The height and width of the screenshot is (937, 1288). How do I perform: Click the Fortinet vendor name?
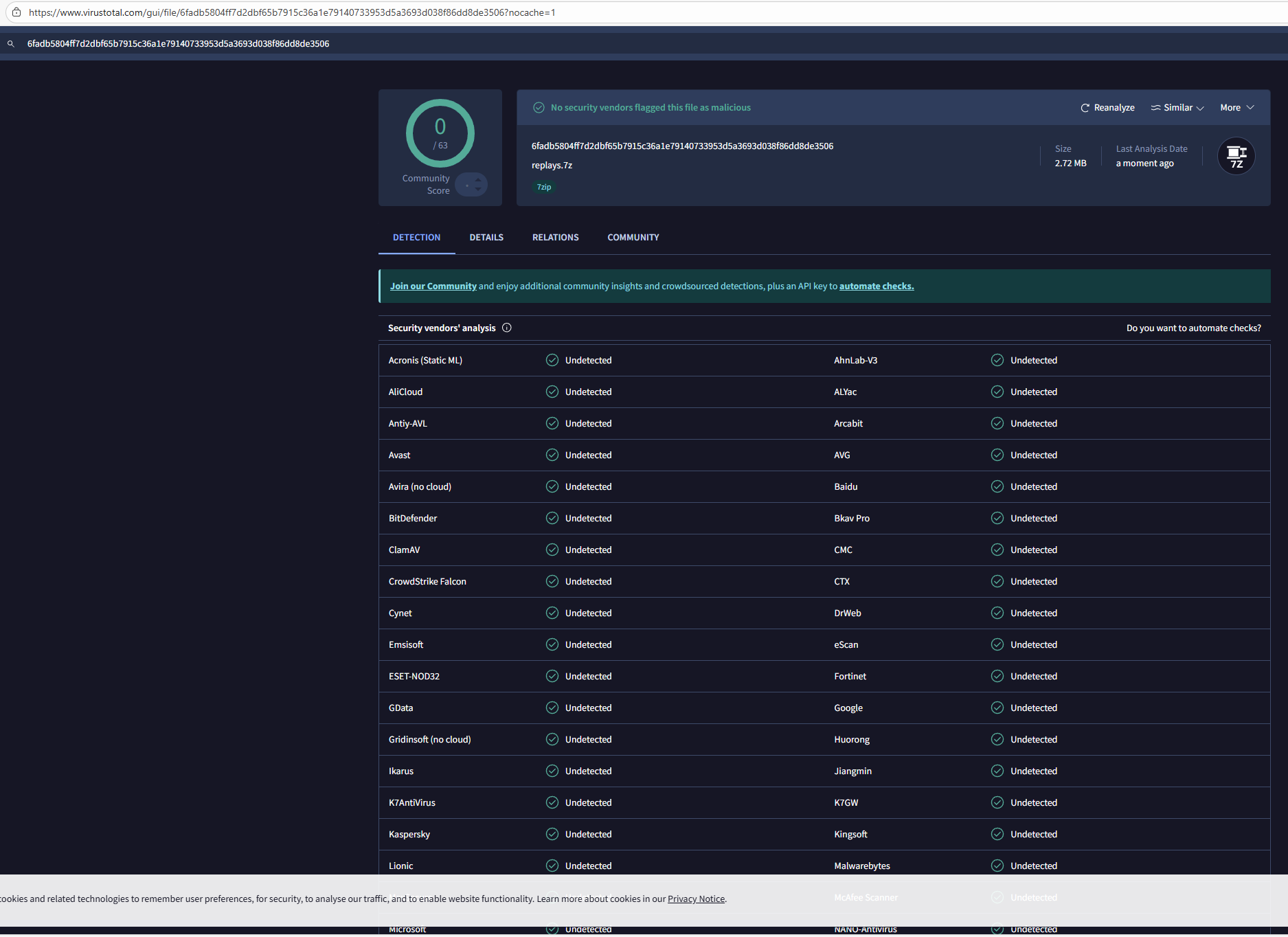(x=850, y=676)
